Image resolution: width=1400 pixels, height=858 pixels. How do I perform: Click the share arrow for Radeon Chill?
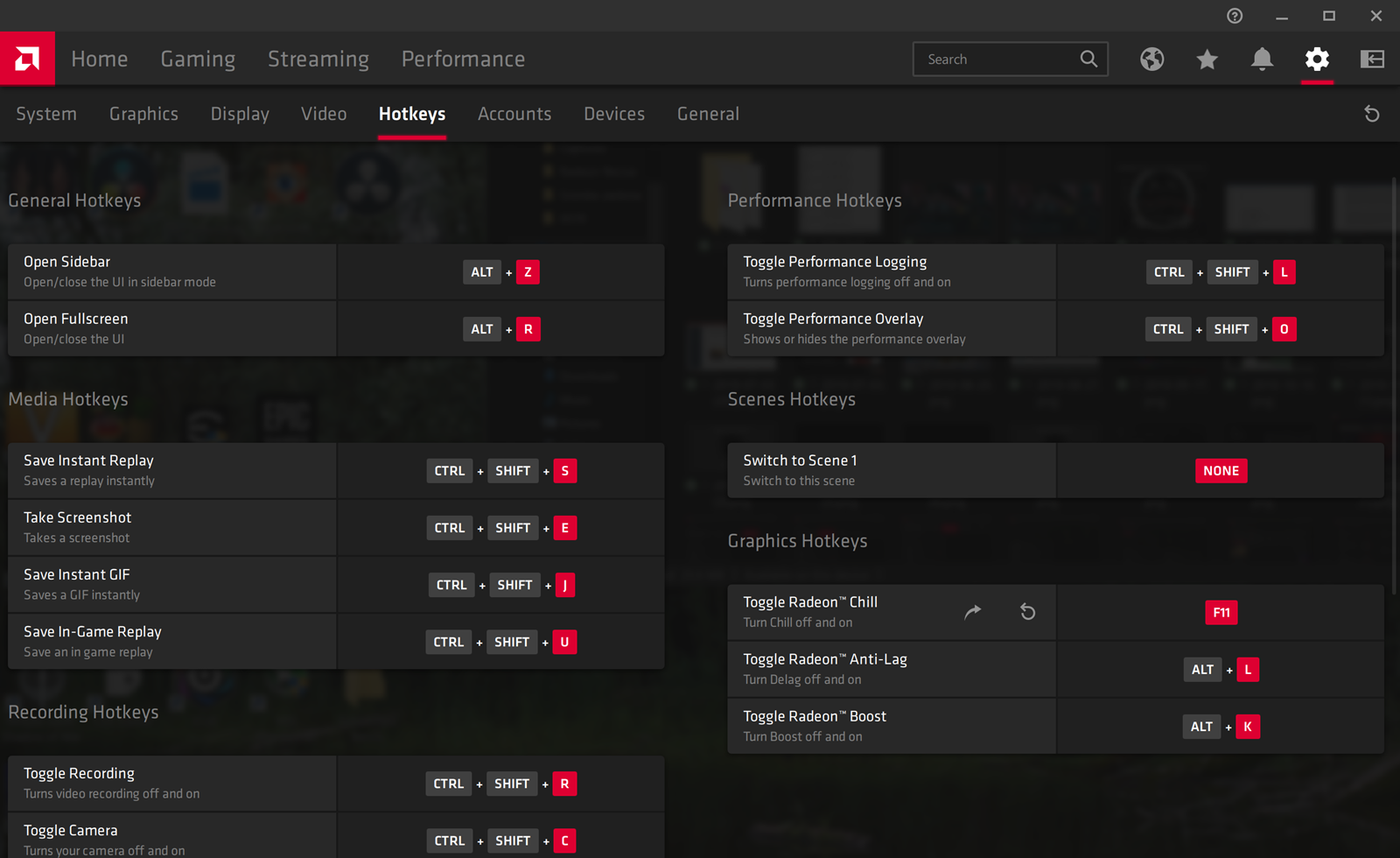pyautogui.click(x=973, y=612)
